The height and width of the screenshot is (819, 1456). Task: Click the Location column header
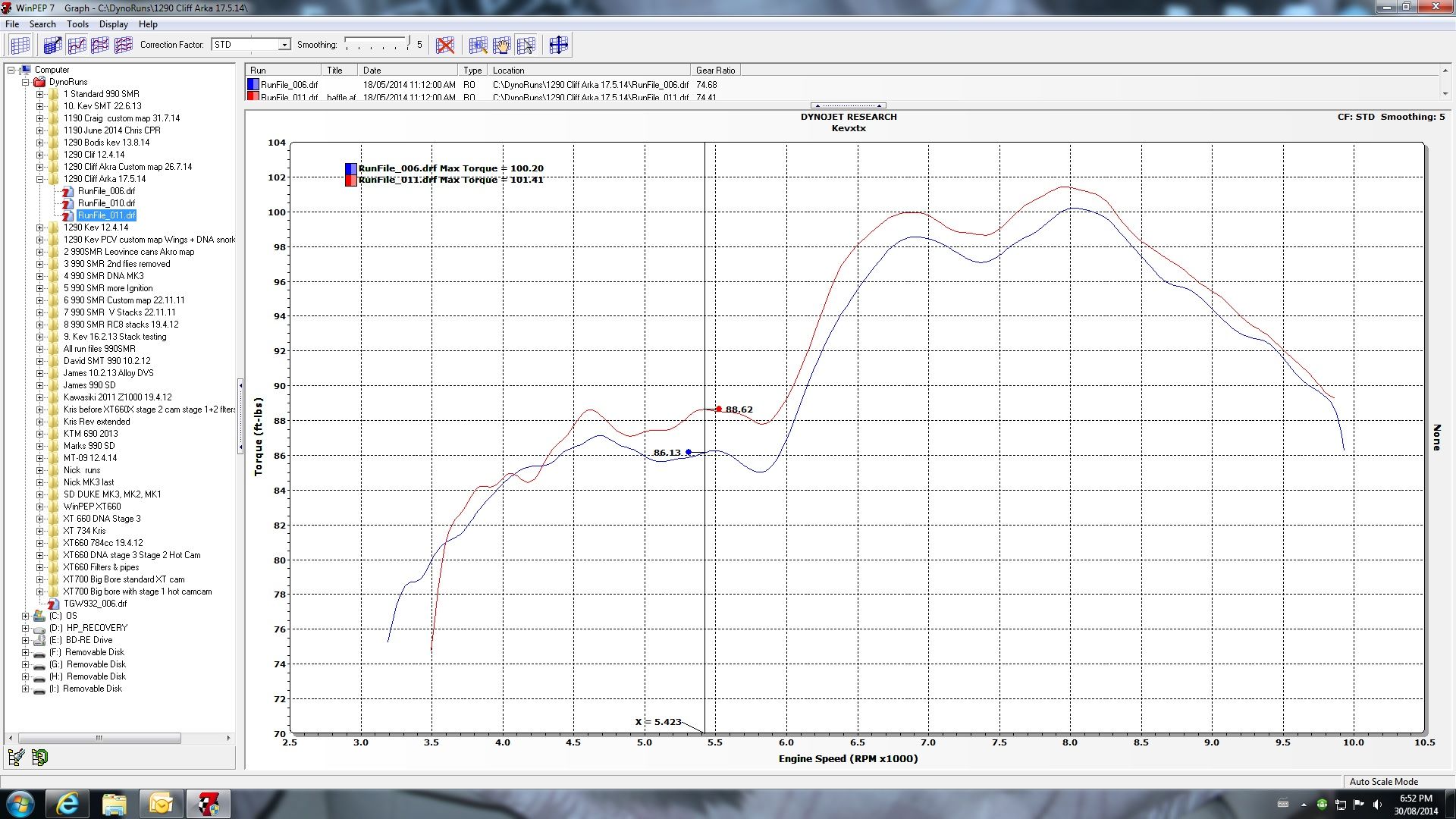[x=589, y=70]
